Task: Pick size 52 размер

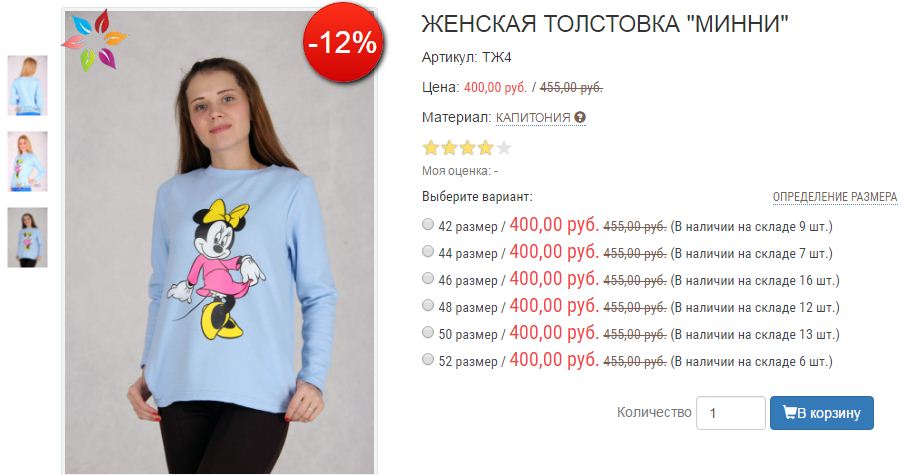Action: (427, 359)
